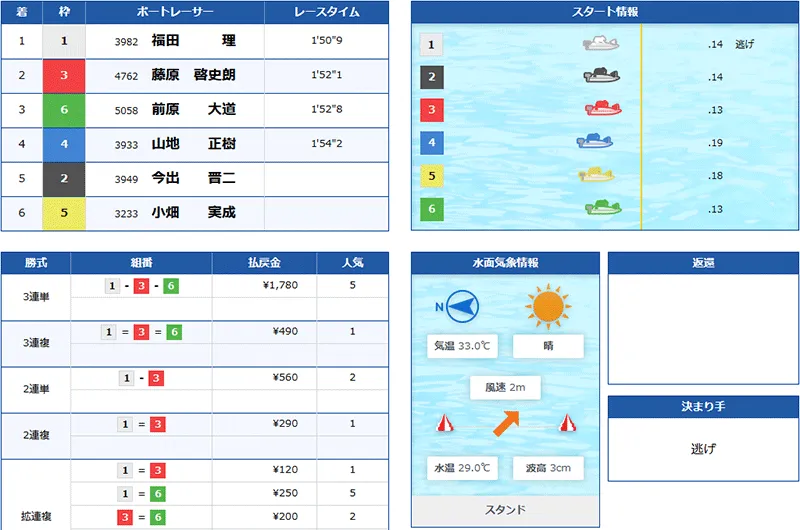Click the 決まり手 result 逃げ
800x530 pixels.
[x=702, y=449]
